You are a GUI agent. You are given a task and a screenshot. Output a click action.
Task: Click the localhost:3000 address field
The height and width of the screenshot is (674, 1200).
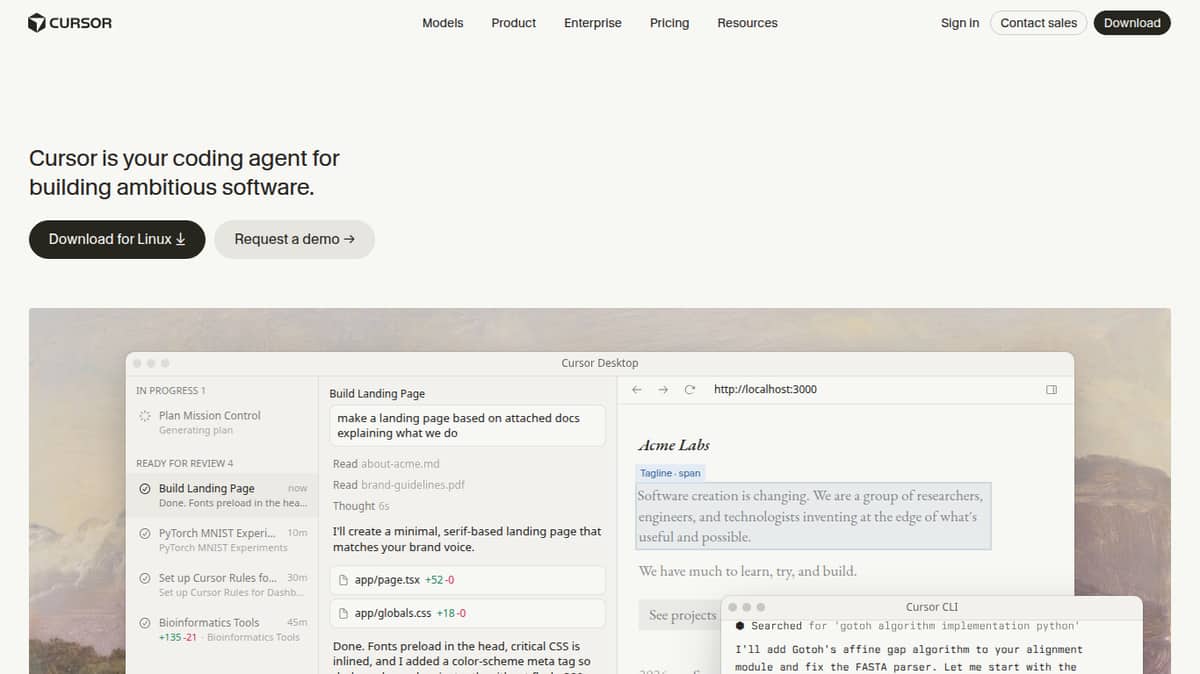coord(765,389)
